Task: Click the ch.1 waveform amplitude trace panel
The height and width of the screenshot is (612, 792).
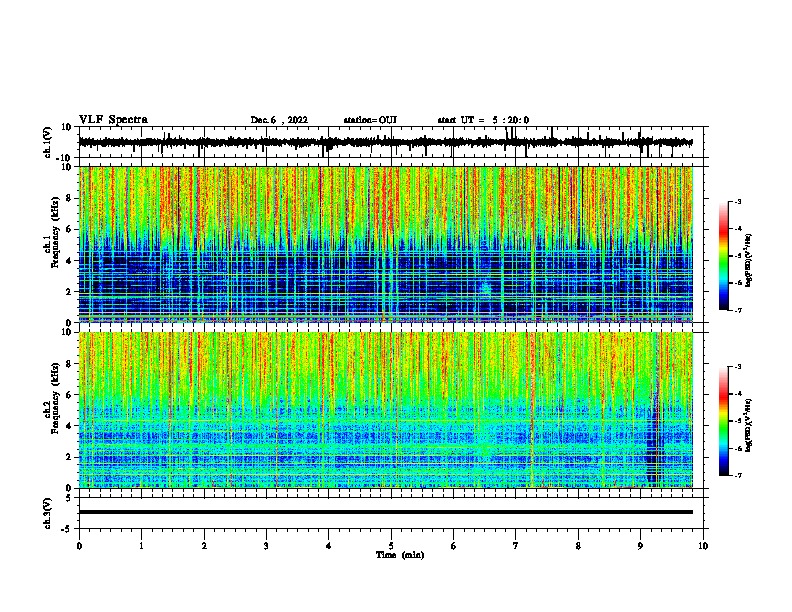Action: point(391,142)
